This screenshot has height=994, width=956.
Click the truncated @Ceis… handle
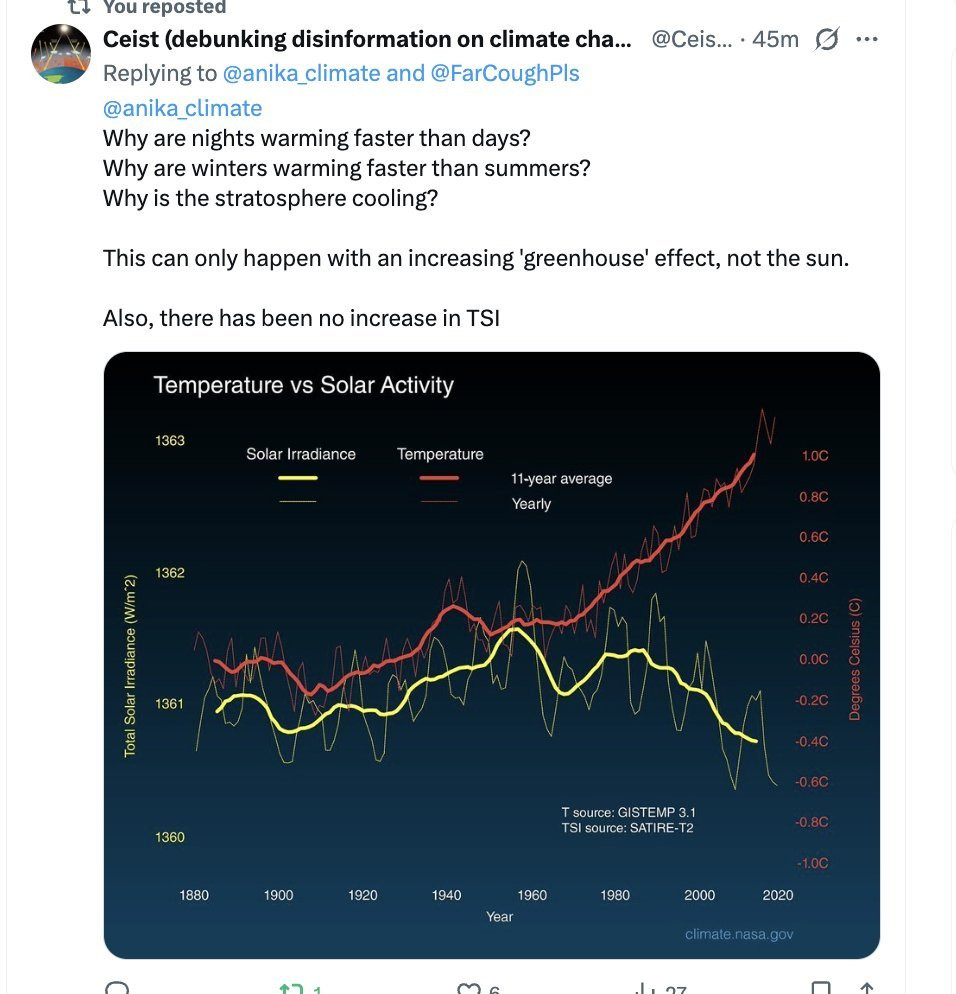point(691,40)
